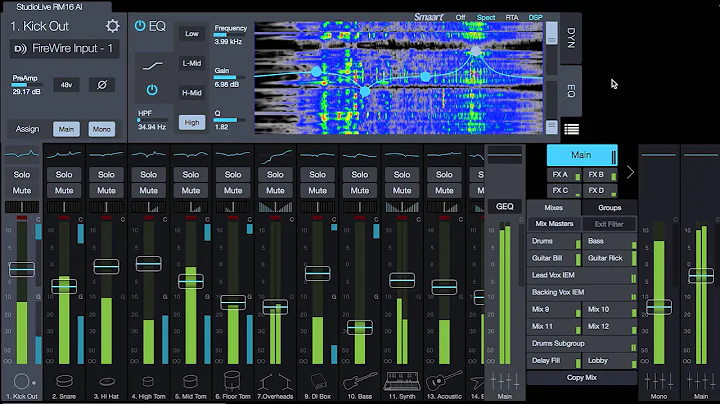Adjust the HPF frequency slider
This screenshot has width=720, height=404.
(x=153, y=120)
